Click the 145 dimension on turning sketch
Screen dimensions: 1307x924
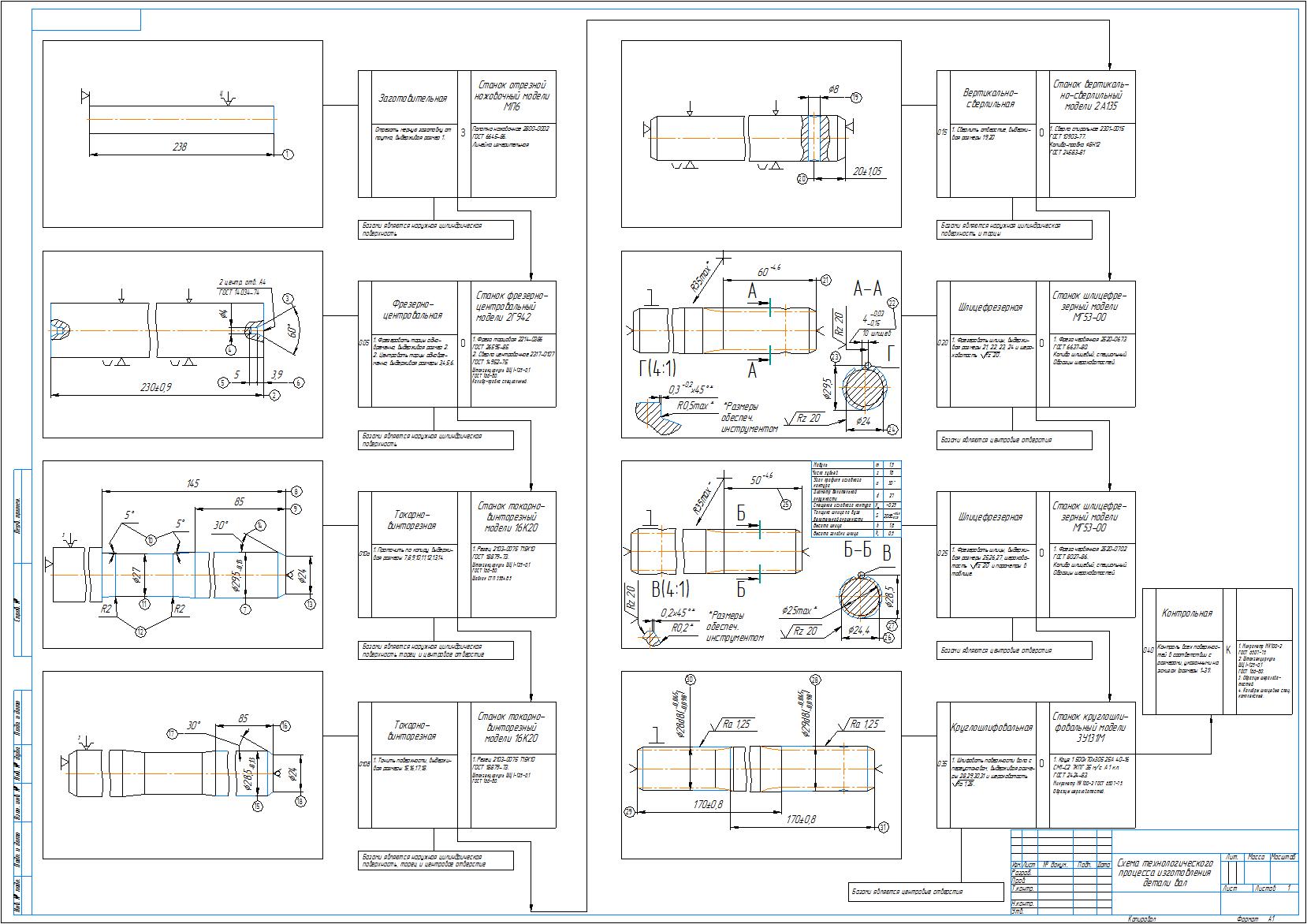[x=192, y=483]
